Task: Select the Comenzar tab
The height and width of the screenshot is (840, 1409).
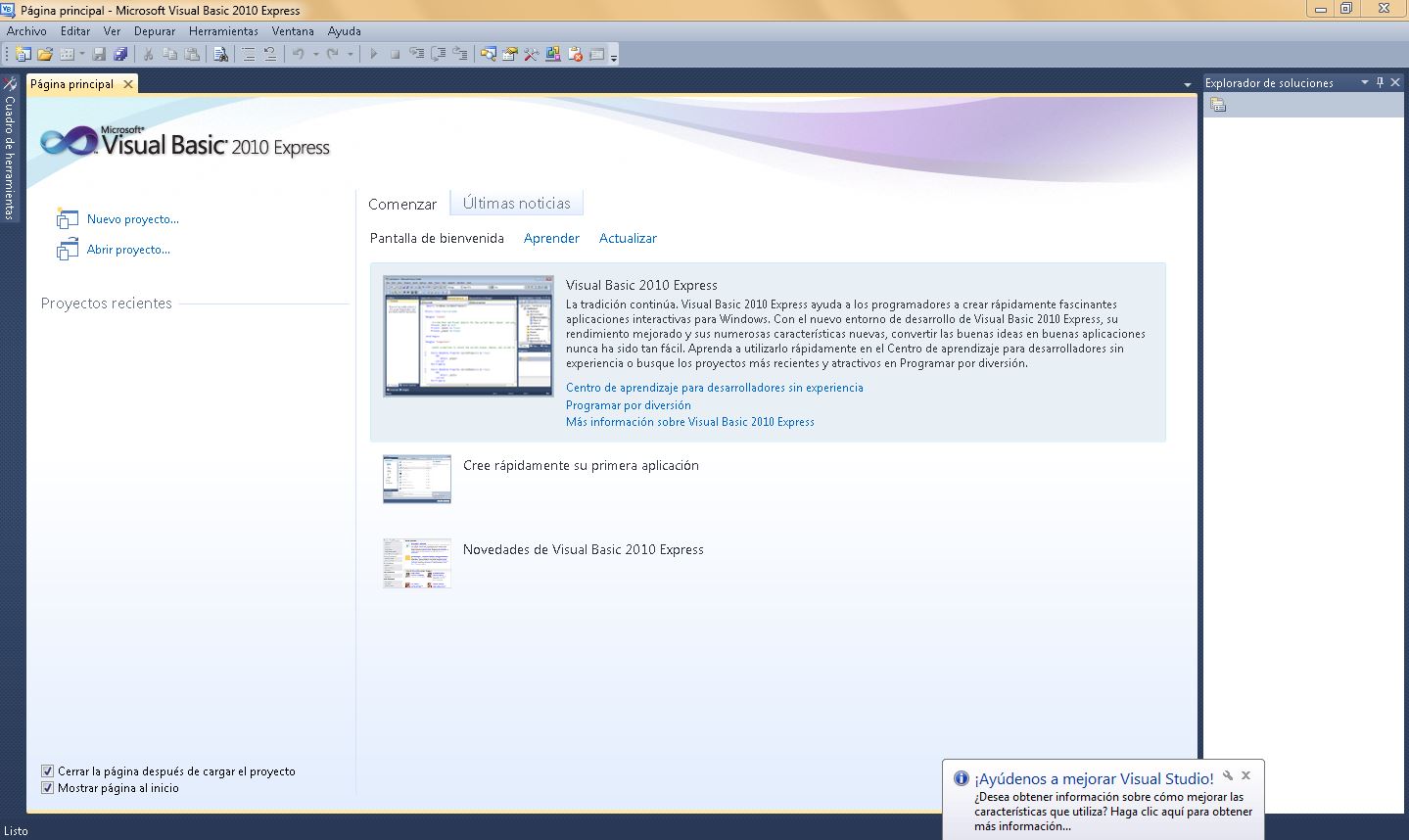Action: click(402, 204)
